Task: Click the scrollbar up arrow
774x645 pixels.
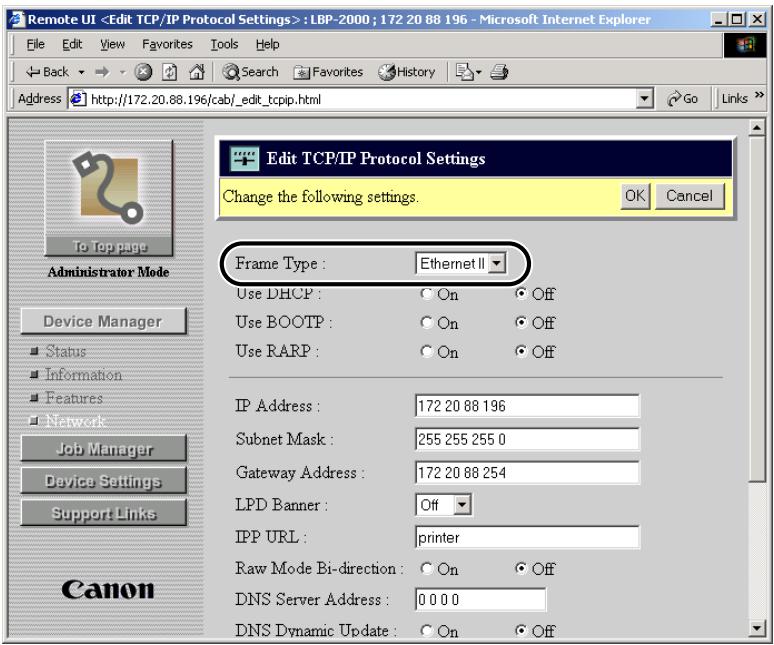Action: point(757,128)
